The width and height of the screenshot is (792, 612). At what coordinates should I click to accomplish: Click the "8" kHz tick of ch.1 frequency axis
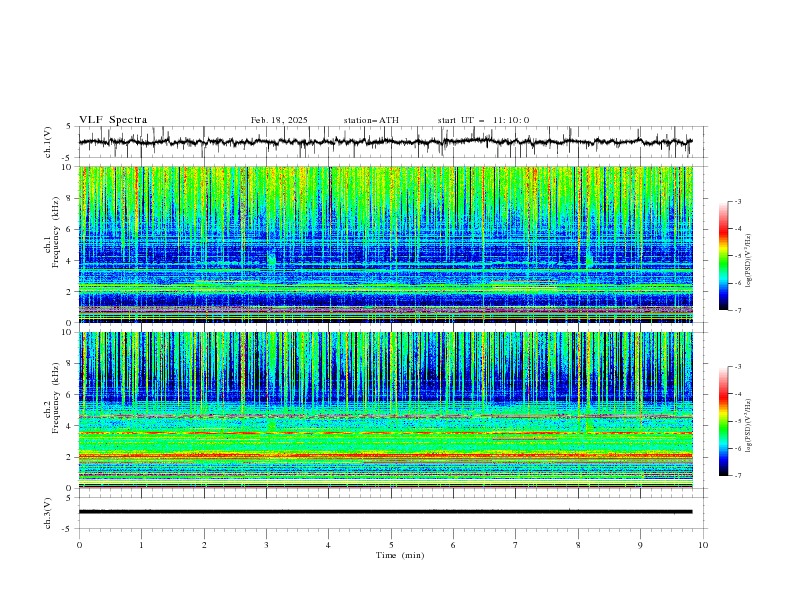[71, 198]
